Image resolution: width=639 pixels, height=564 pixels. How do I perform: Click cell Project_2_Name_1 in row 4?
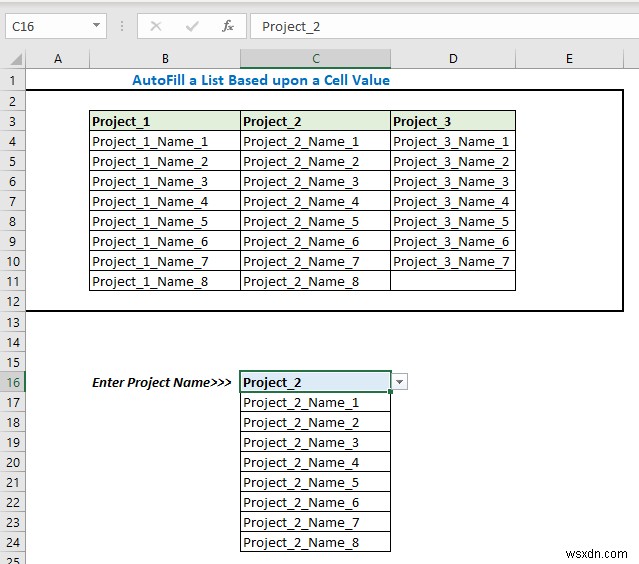click(315, 141)
